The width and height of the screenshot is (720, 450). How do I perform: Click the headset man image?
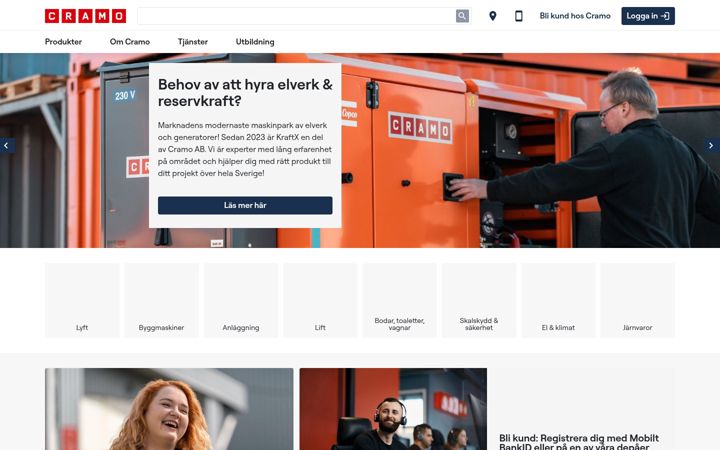coord(394,409)
